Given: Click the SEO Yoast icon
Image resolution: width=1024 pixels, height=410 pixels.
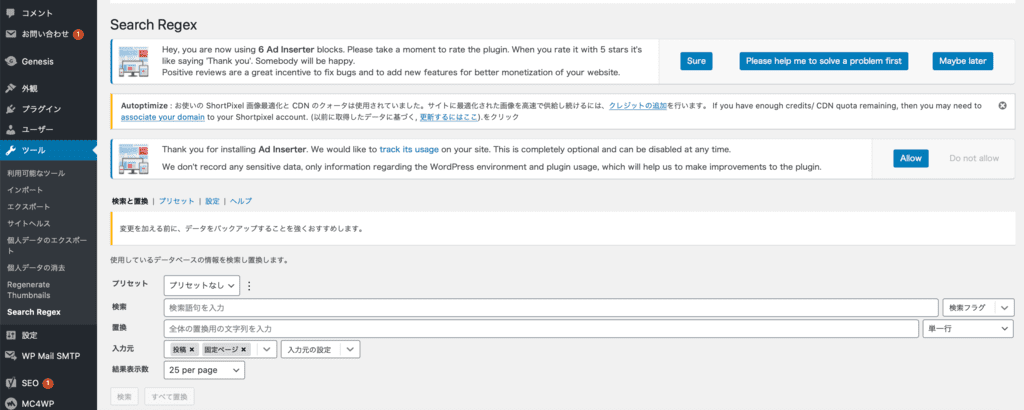Looking at the screenshot, I should (x=10, y=383).
